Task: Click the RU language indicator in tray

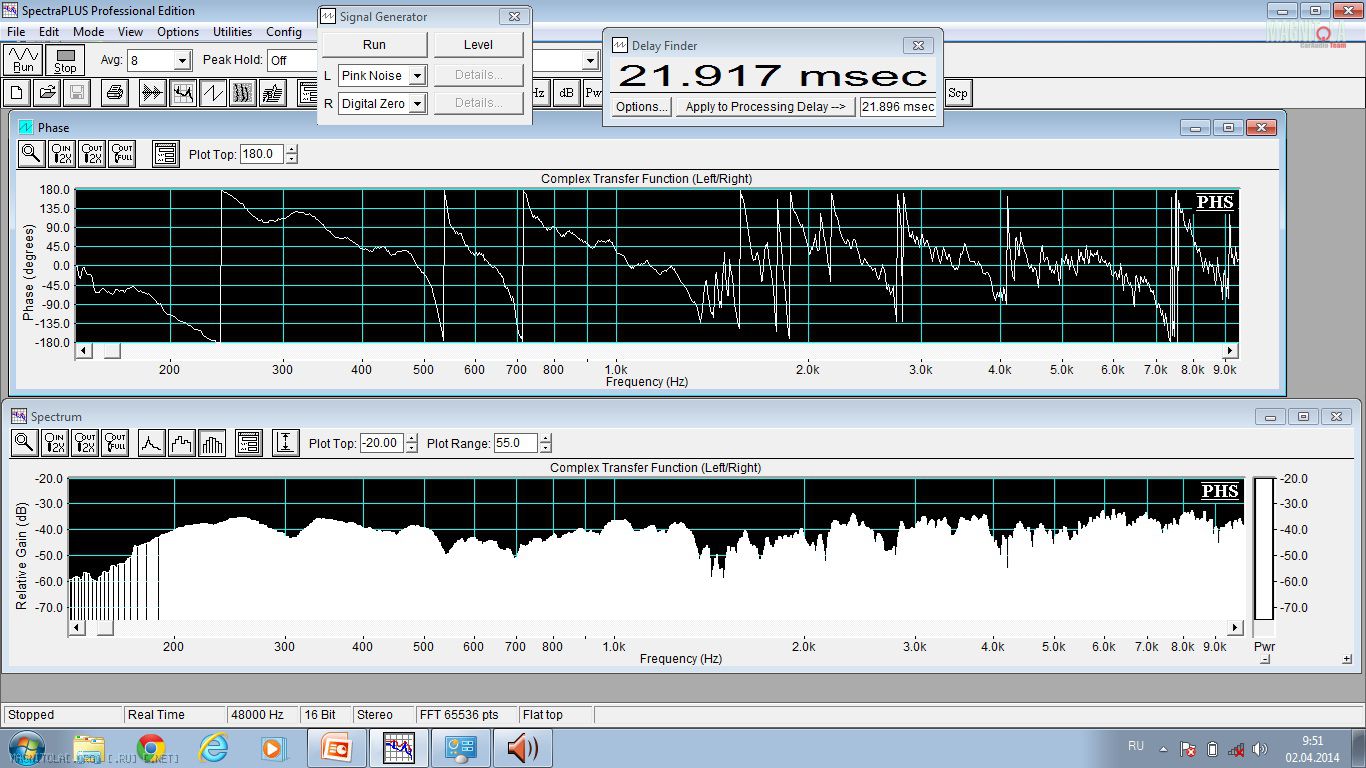Action: click(x=1136, y=746)
